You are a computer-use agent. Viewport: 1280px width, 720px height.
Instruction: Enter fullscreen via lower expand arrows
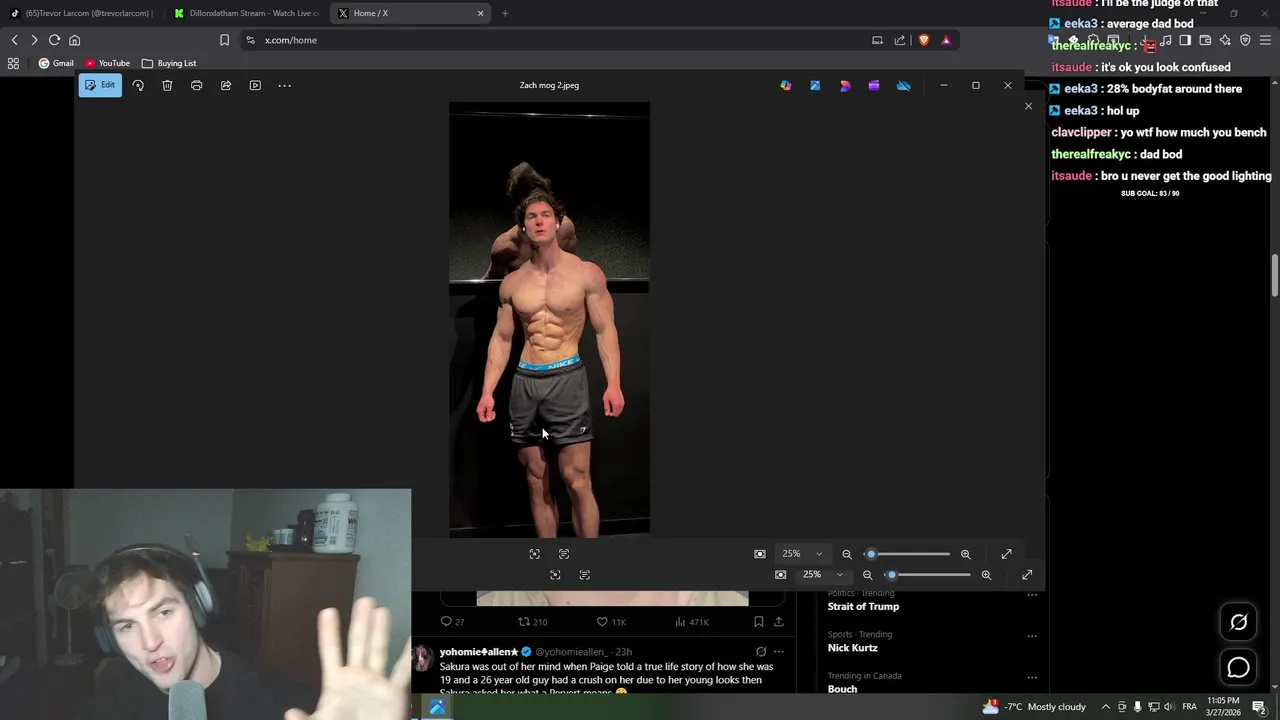pyautogui.click(x=1027, y=575)
